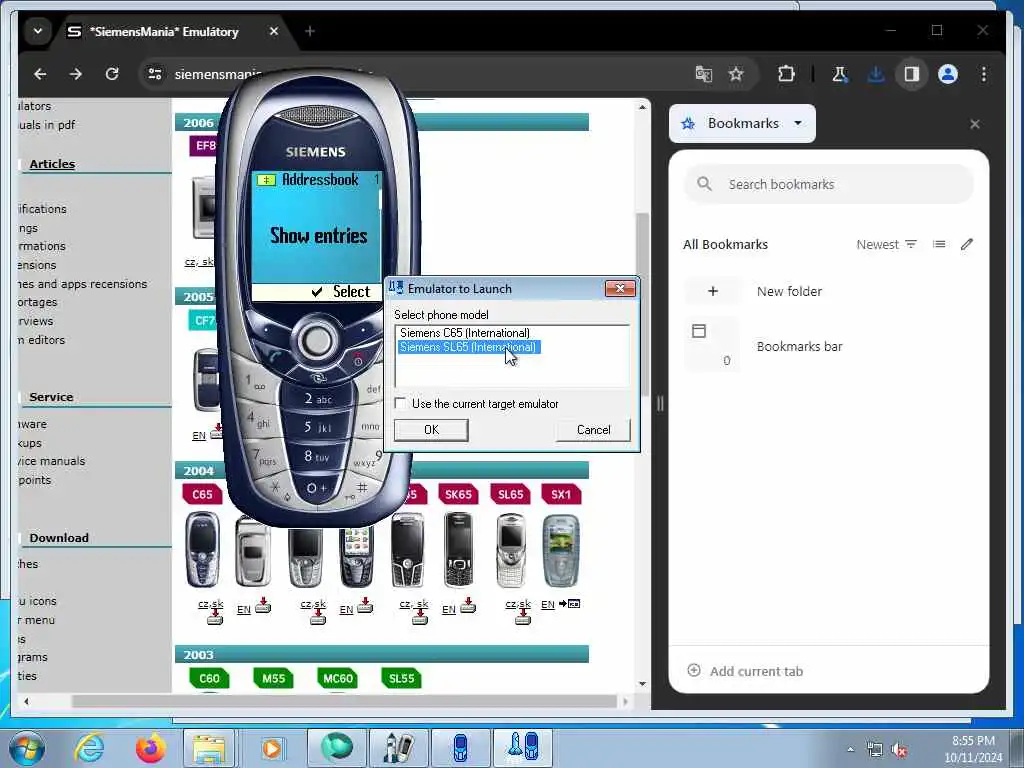
Task: Click the MC60 model badge
Action: point(338,679)
